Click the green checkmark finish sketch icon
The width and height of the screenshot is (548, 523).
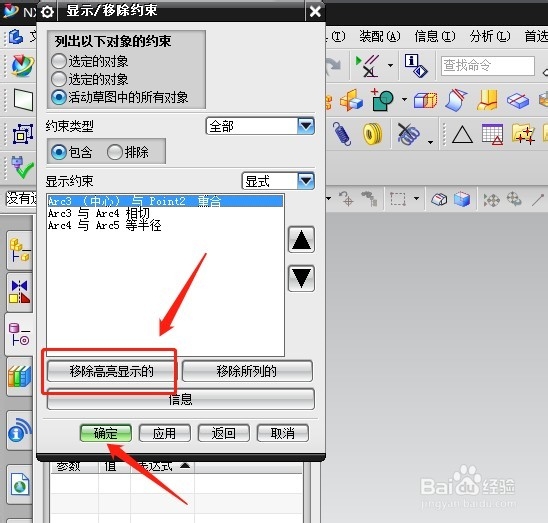[23, 167]
